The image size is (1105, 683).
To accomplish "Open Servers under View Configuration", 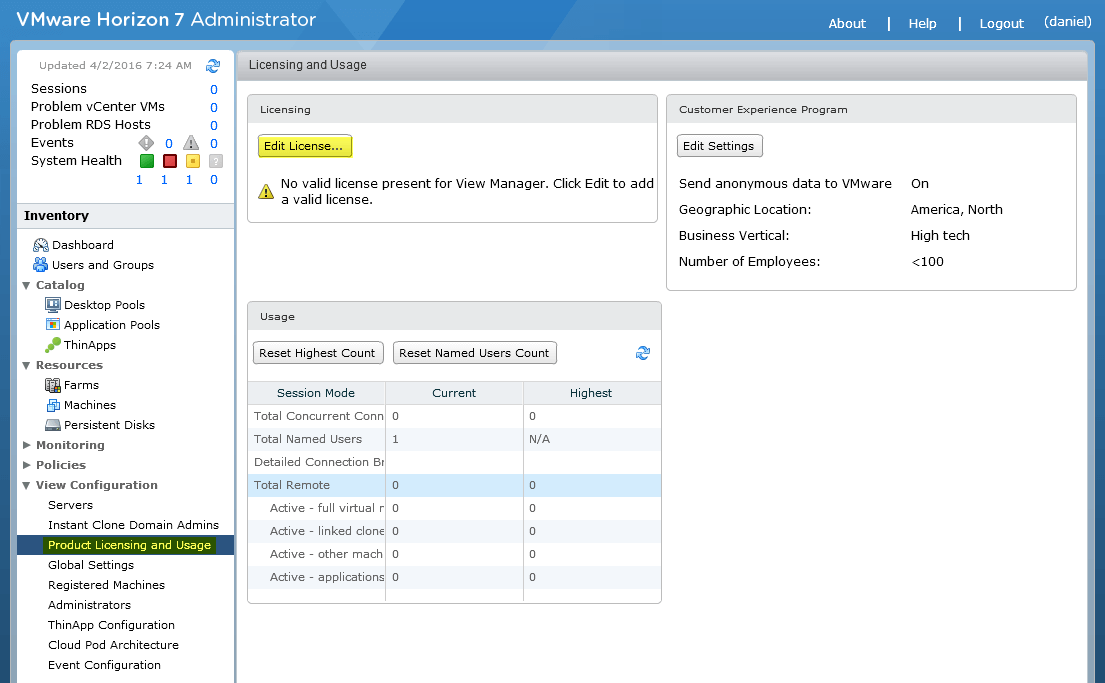I will (x=70, y=505).
